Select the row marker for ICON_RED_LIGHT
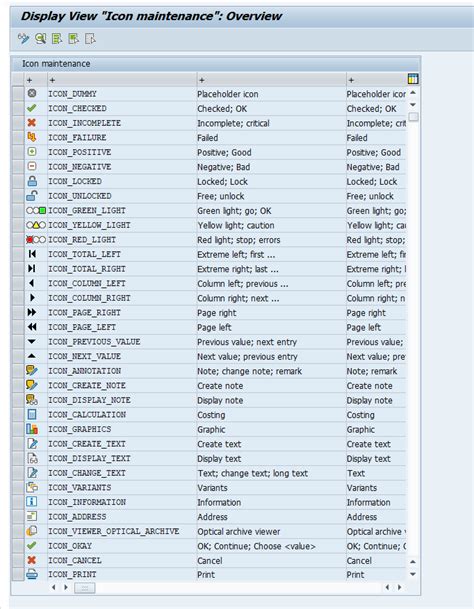The width and height of the screenshot is (474, 609). pos(18,240)
